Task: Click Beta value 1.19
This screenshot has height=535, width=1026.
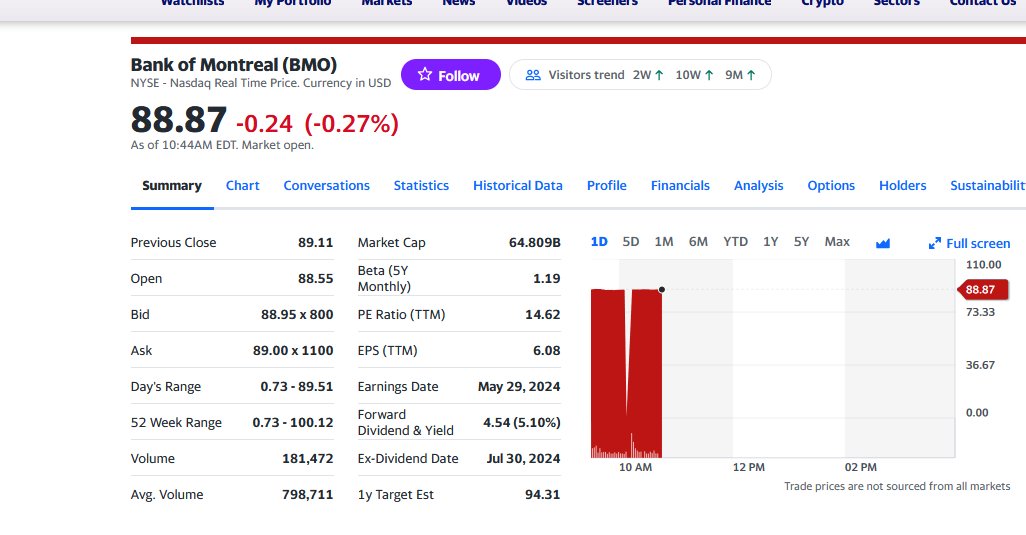Action: click(546, 279)
